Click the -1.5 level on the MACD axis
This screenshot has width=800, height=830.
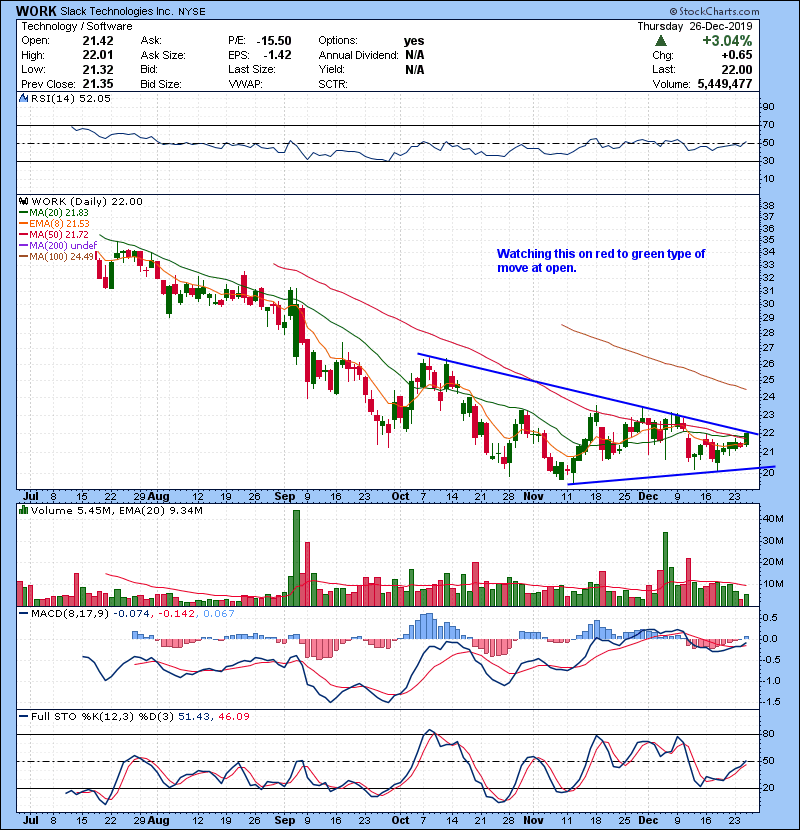point(770,702)
